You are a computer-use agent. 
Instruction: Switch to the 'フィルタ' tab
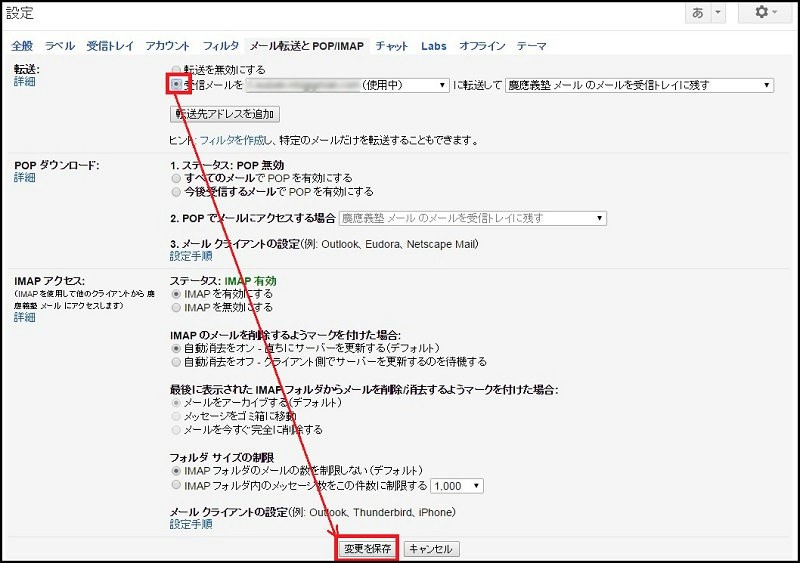(220, 46)
